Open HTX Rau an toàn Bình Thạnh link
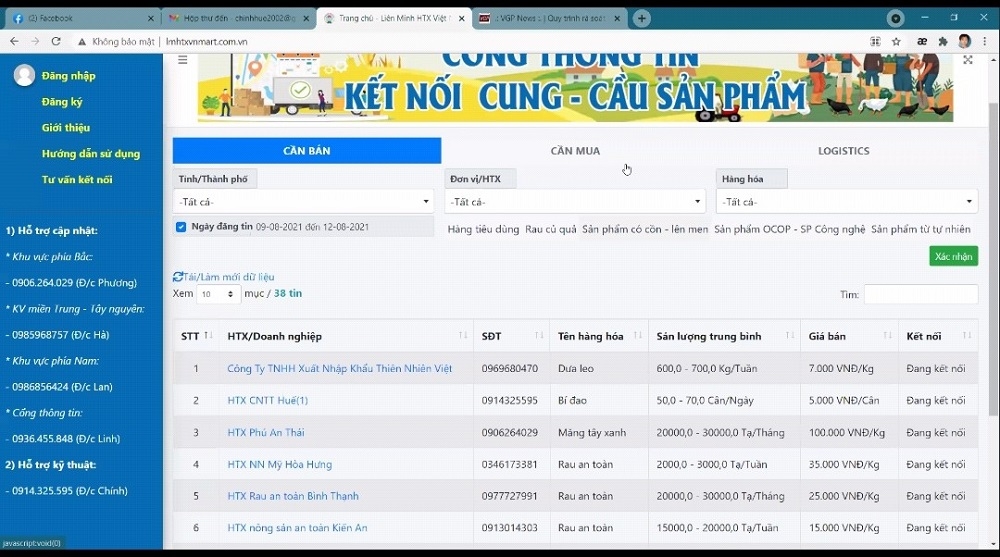The image size is (1000, 557). [293, 496]
